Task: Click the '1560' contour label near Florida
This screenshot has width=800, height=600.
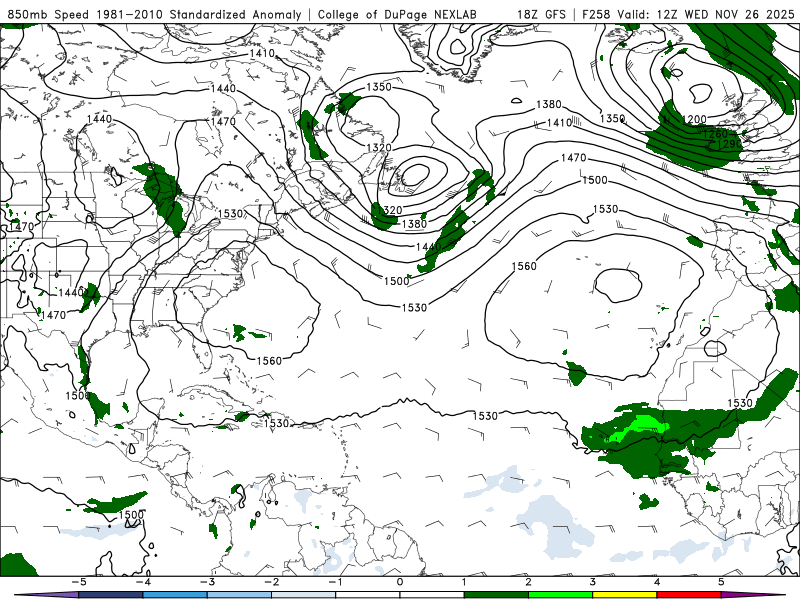Action: pyautogui.click(x=269, y=361)
